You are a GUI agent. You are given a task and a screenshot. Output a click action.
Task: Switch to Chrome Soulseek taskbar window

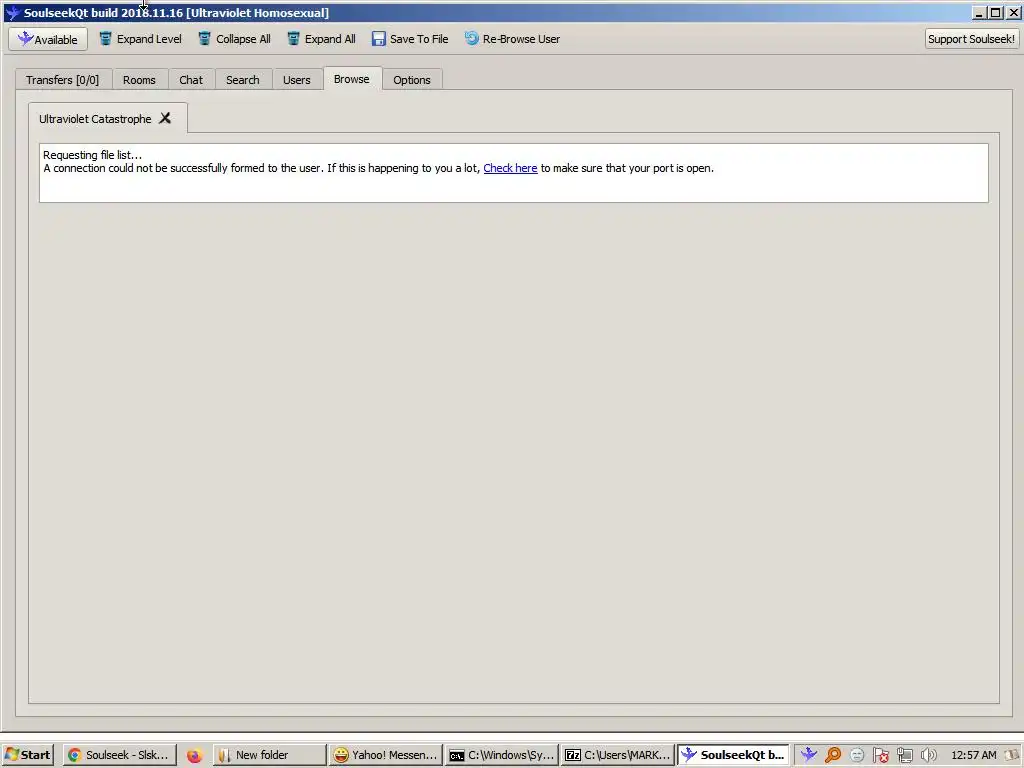tap(120, 755)
